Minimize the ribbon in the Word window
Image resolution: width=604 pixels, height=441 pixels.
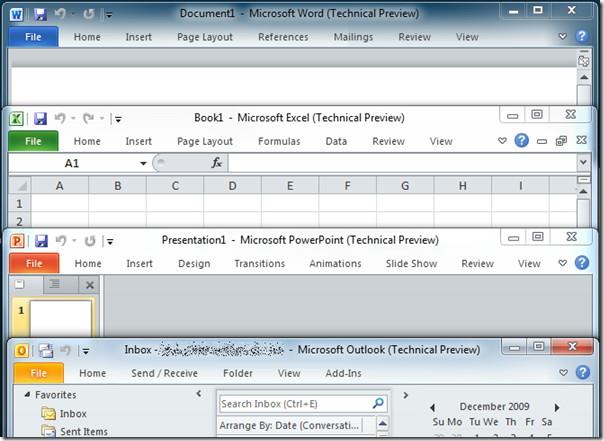coord(562,37)
